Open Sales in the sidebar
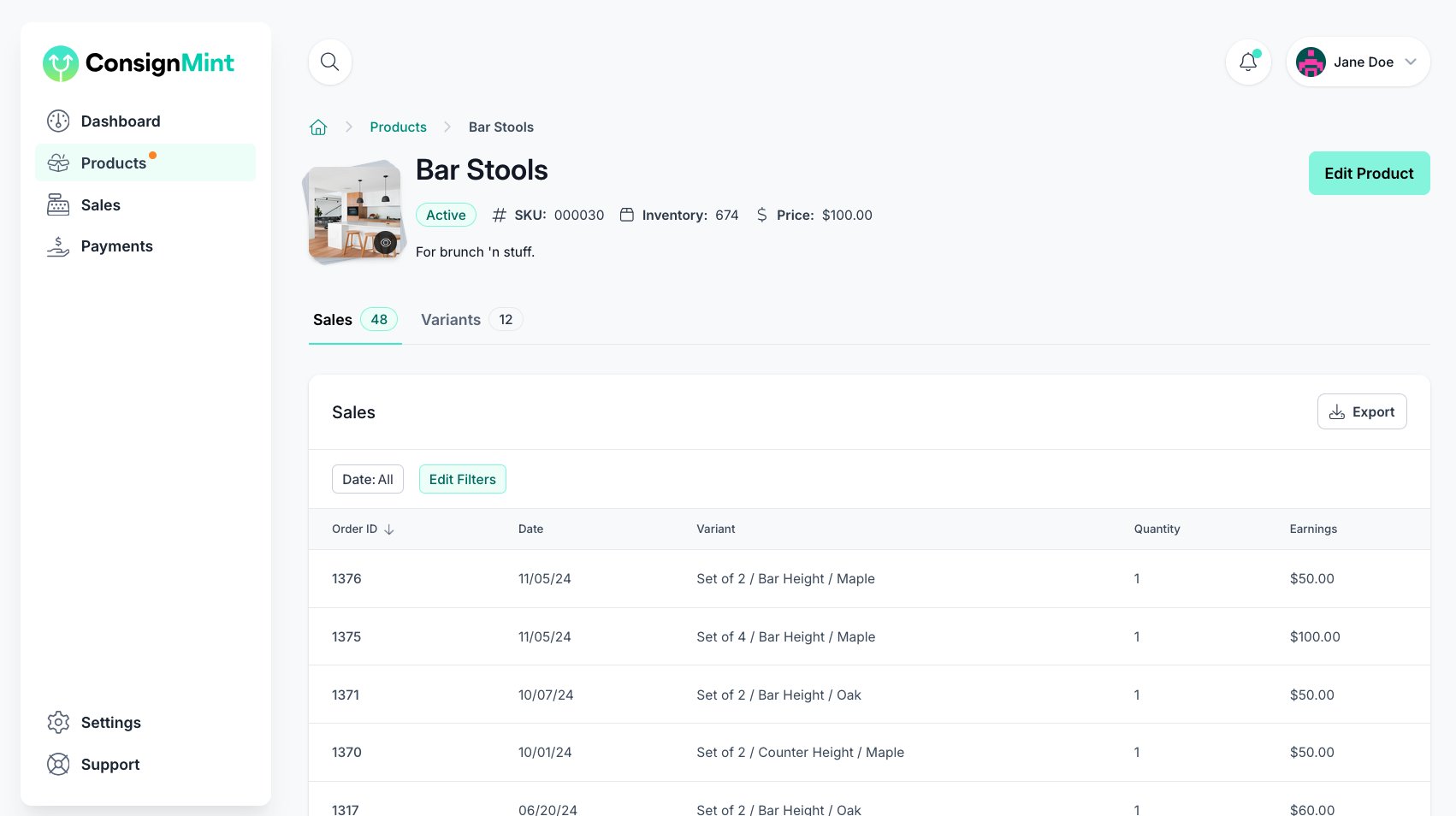Viewport: 1456px width, 816px height. pyautogui.click(x=145, y=204)
